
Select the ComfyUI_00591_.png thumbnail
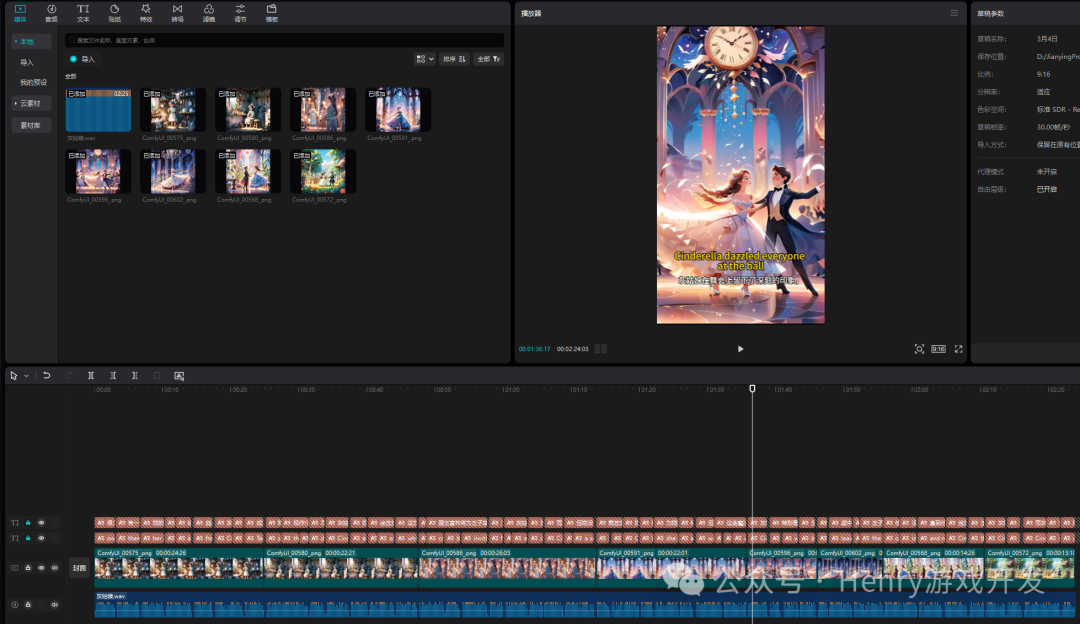(398, 110)
